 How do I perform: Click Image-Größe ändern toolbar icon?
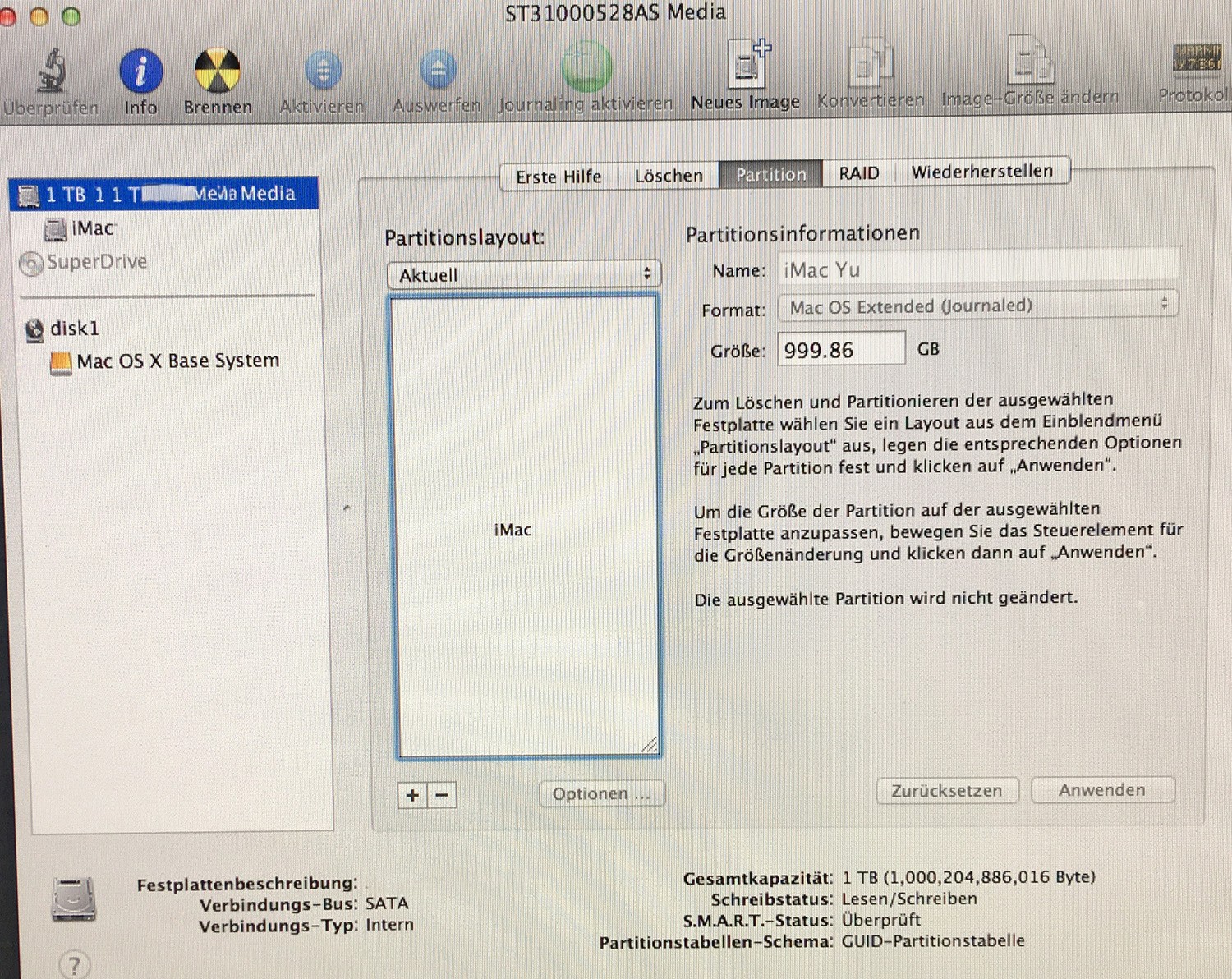point(1031,60)
